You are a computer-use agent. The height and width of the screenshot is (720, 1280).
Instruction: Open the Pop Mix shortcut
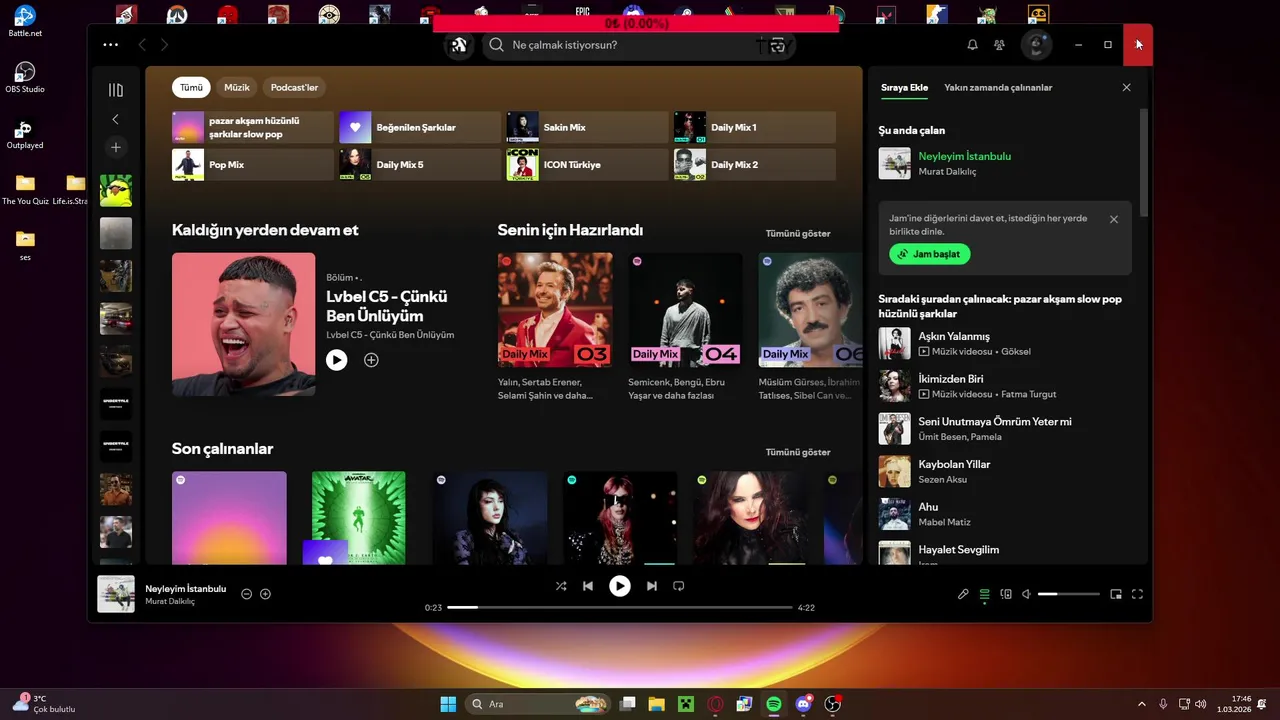coord(253,164)
